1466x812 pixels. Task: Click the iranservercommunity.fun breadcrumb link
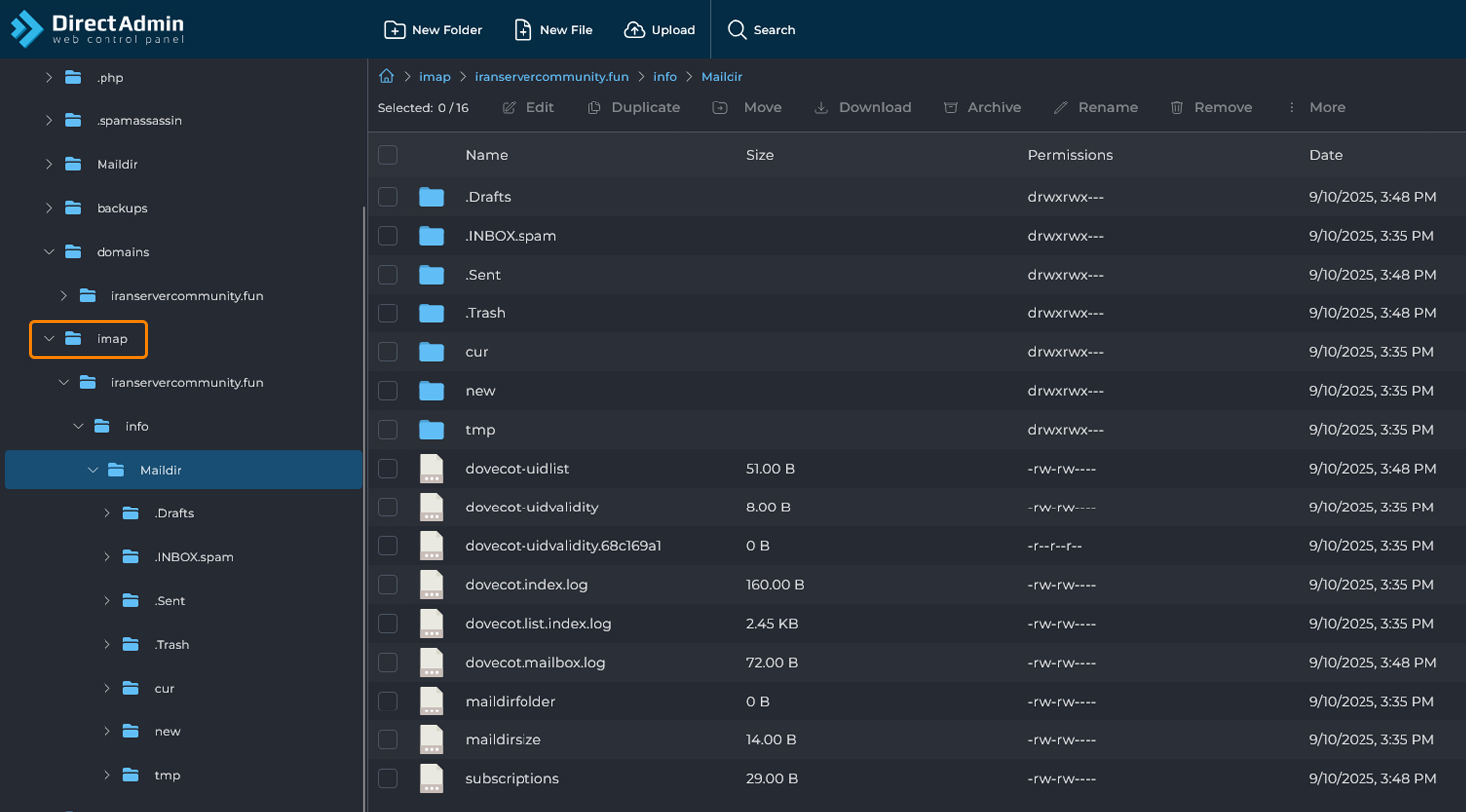551,77
